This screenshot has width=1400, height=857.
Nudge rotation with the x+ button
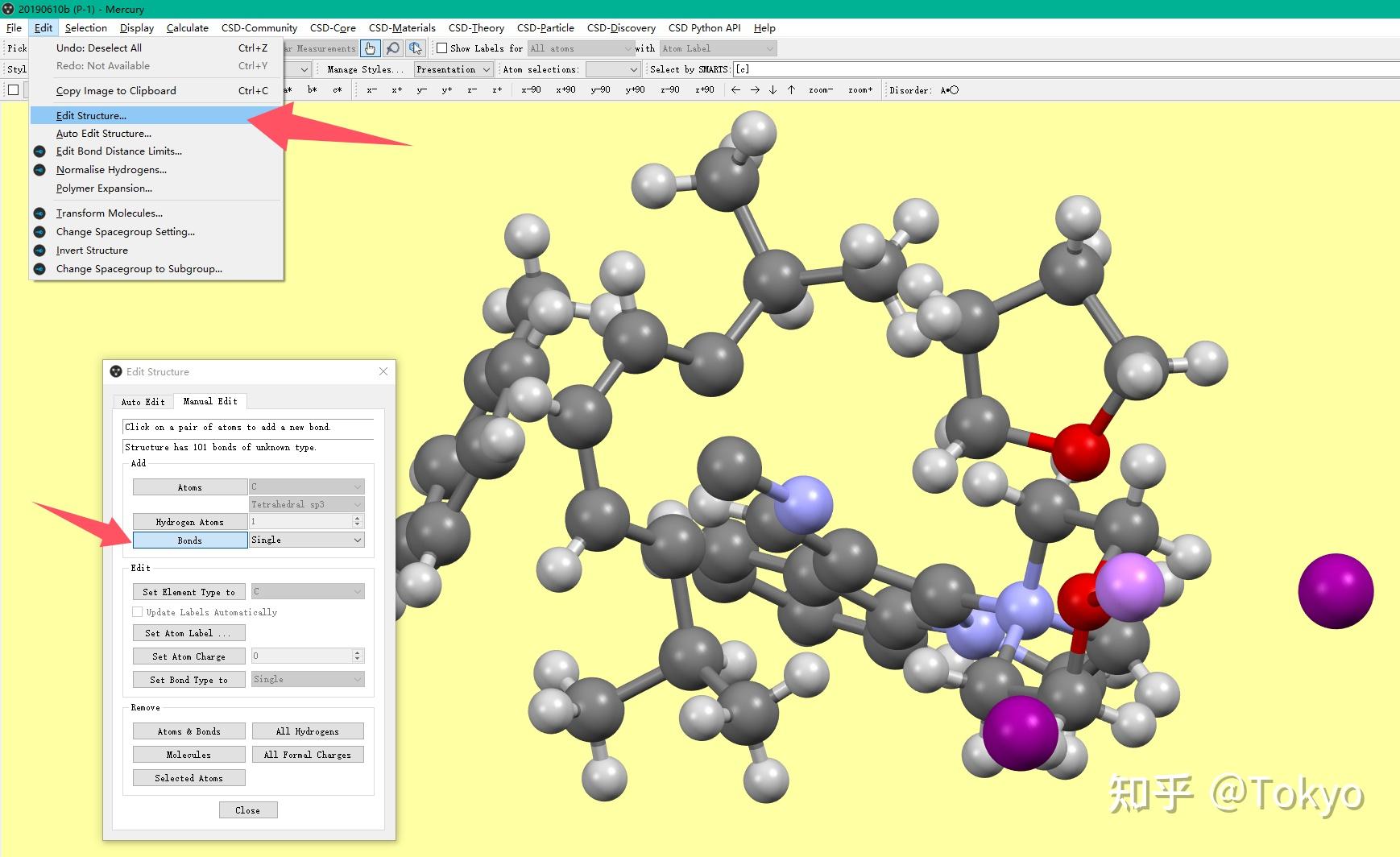397,90
